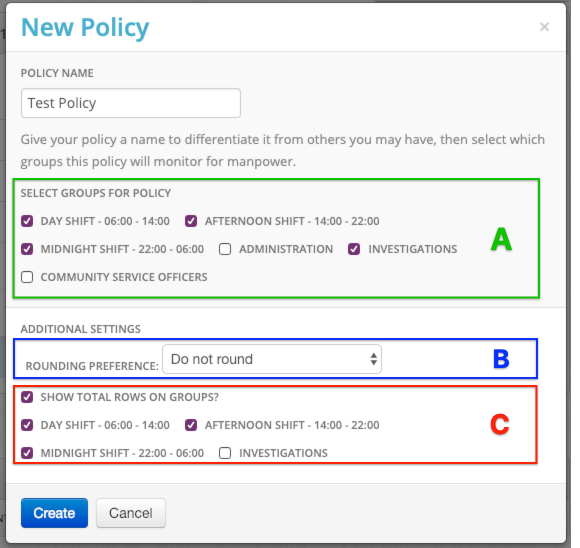Uncheck Day Shift under Show Total Rows
The image size is (580, 548).
pos(27,425)
